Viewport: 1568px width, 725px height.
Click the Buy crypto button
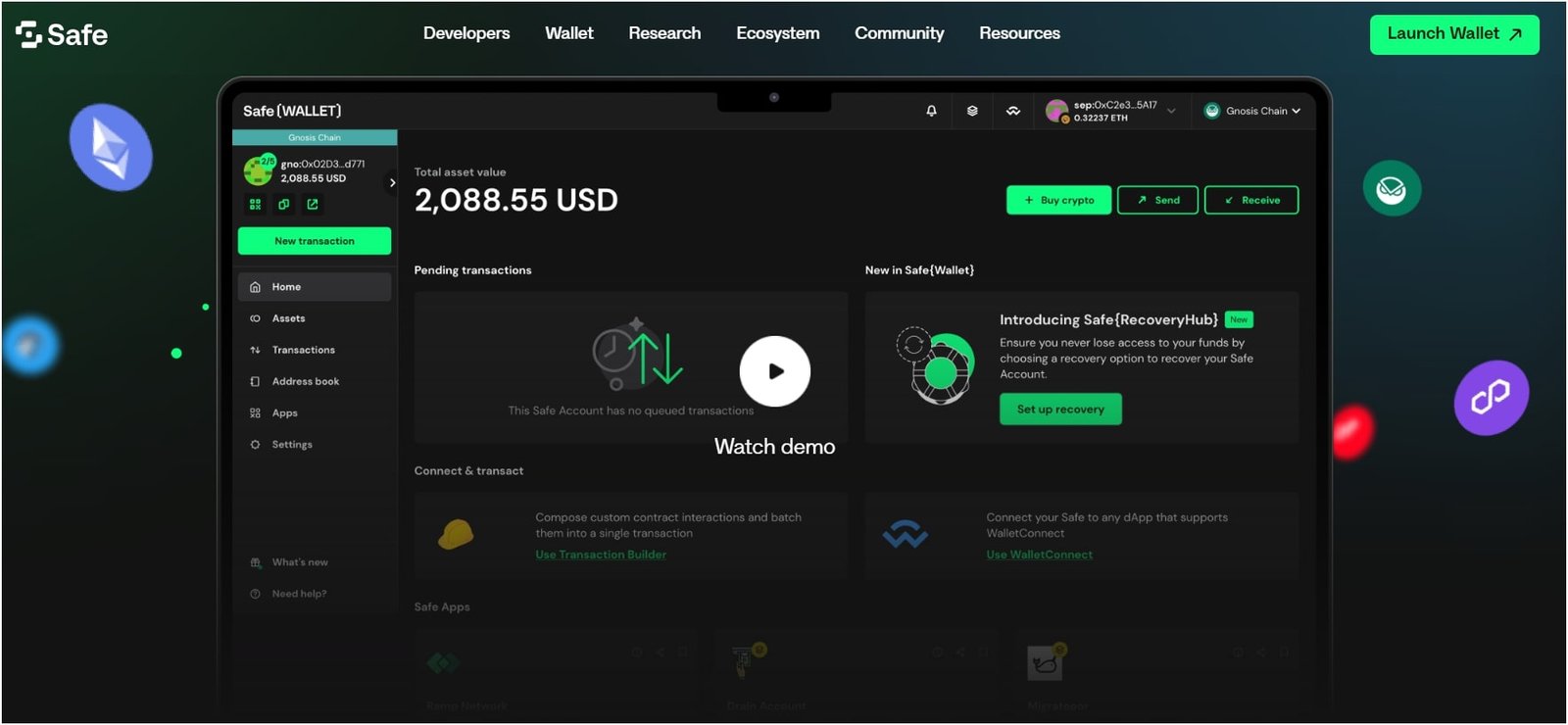point(1059,200)
